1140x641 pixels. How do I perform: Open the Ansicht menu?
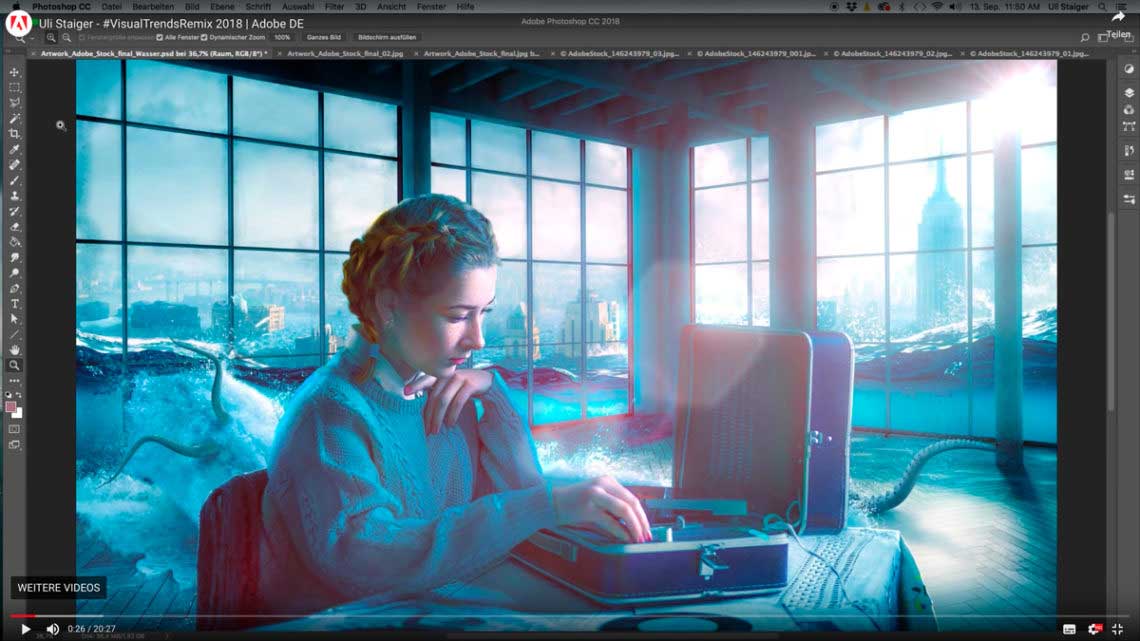(x=391, y=7)
